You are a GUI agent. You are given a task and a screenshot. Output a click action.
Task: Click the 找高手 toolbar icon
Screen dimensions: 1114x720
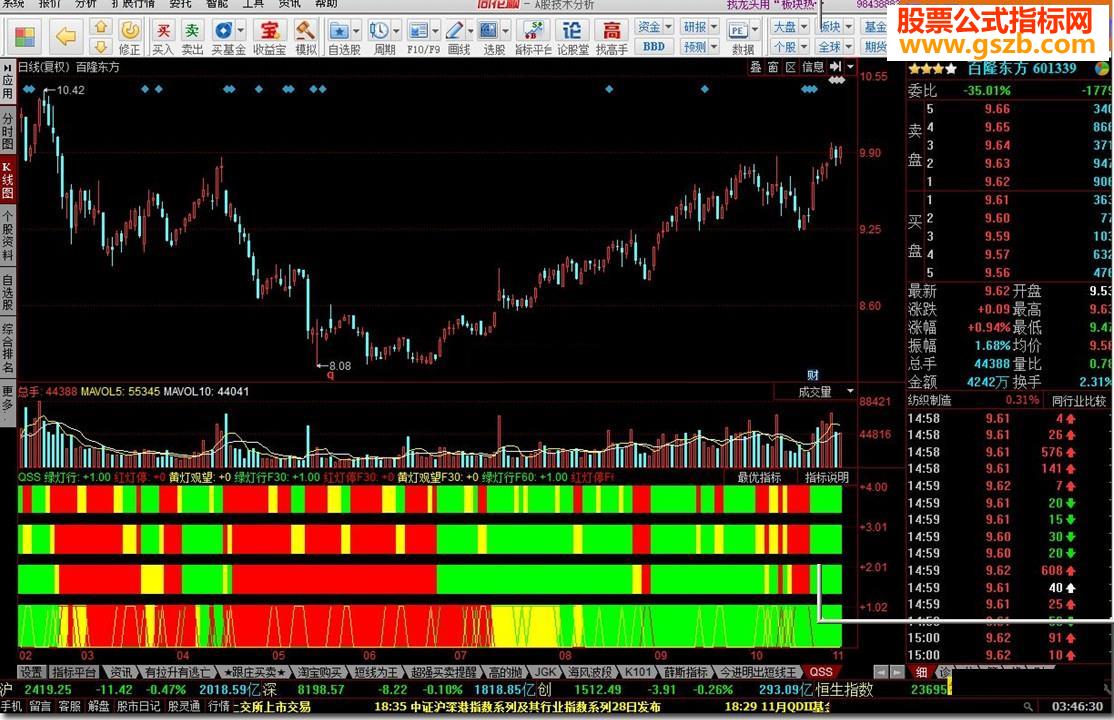612,37
